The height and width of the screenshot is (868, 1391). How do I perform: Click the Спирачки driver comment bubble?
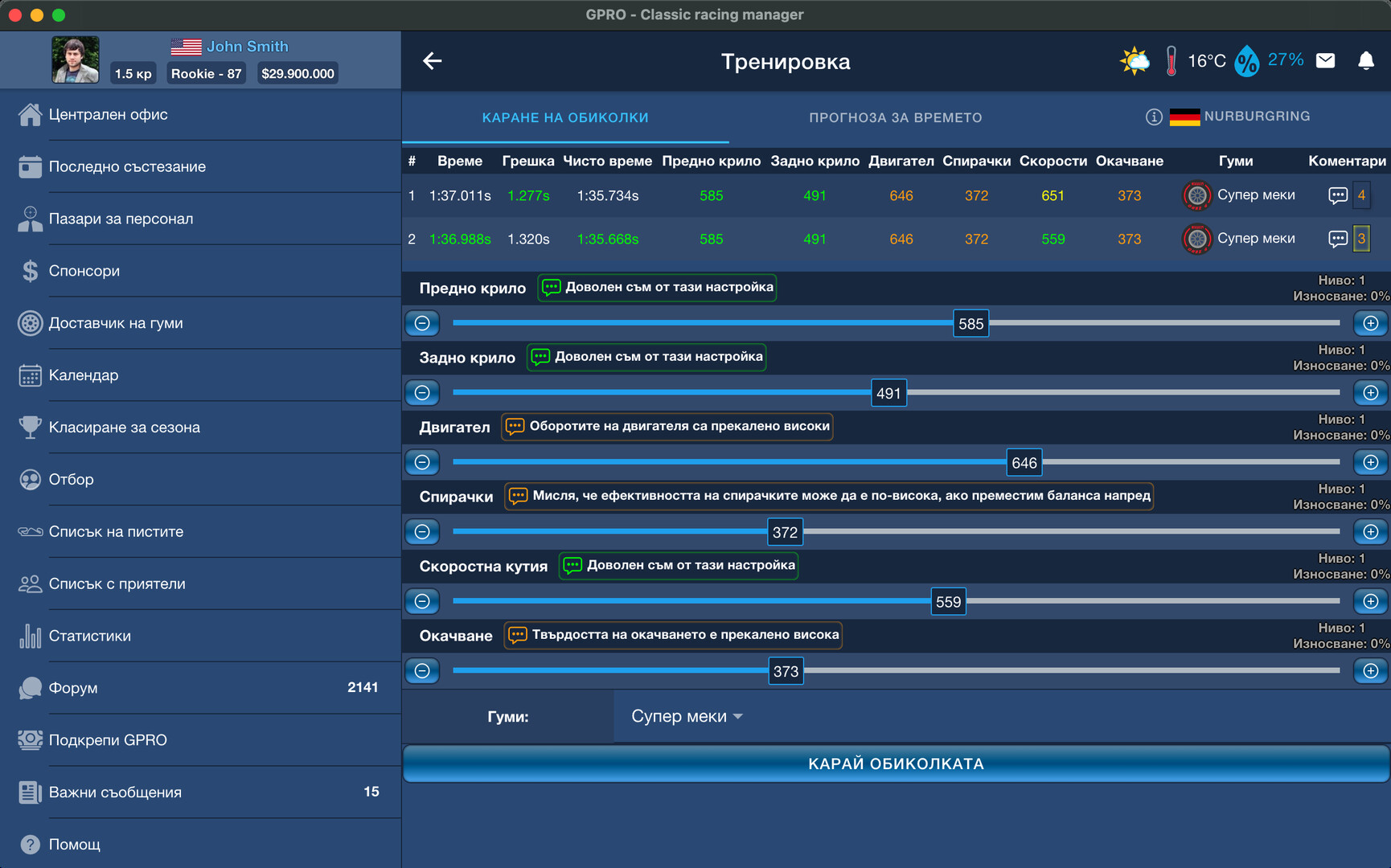829,496
